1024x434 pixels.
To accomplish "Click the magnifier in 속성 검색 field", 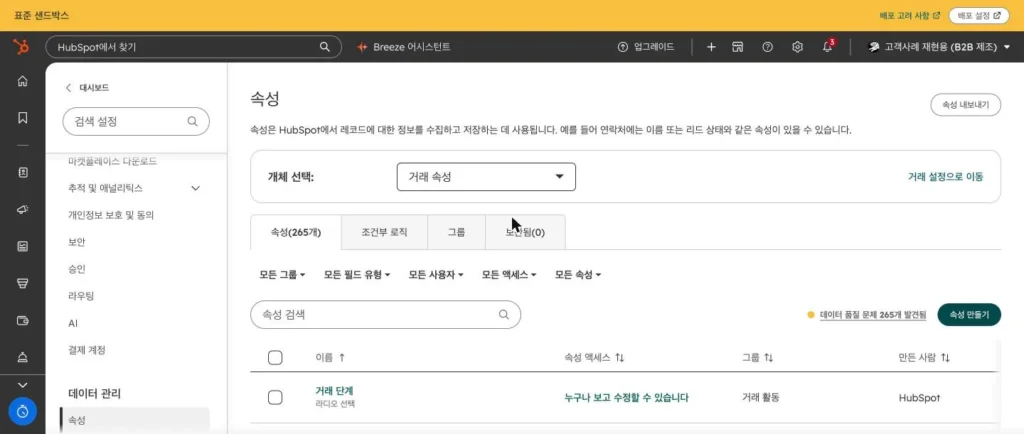I will pos(504,315).
